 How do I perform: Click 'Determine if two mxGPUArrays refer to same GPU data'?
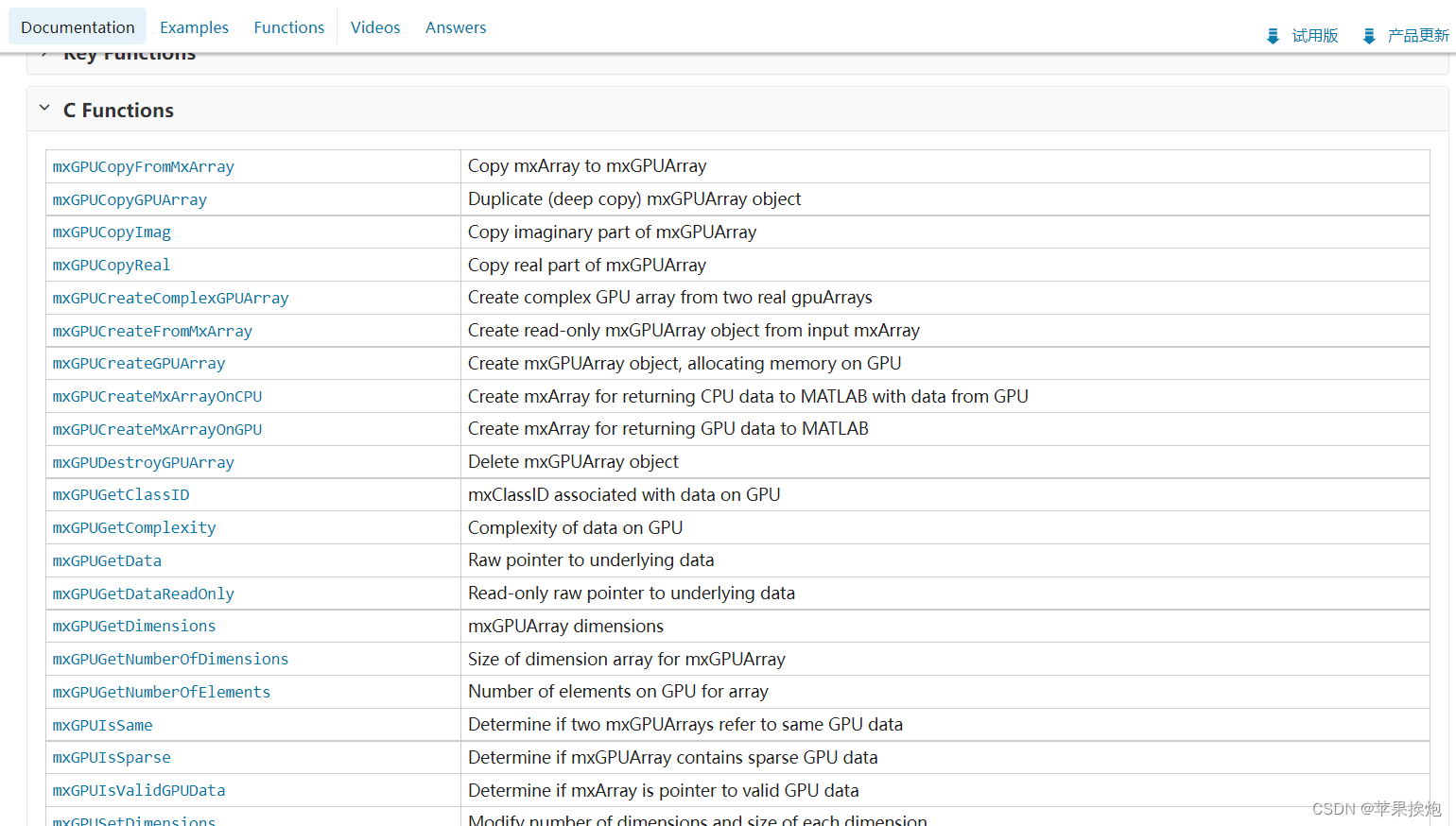coord(685,725)
